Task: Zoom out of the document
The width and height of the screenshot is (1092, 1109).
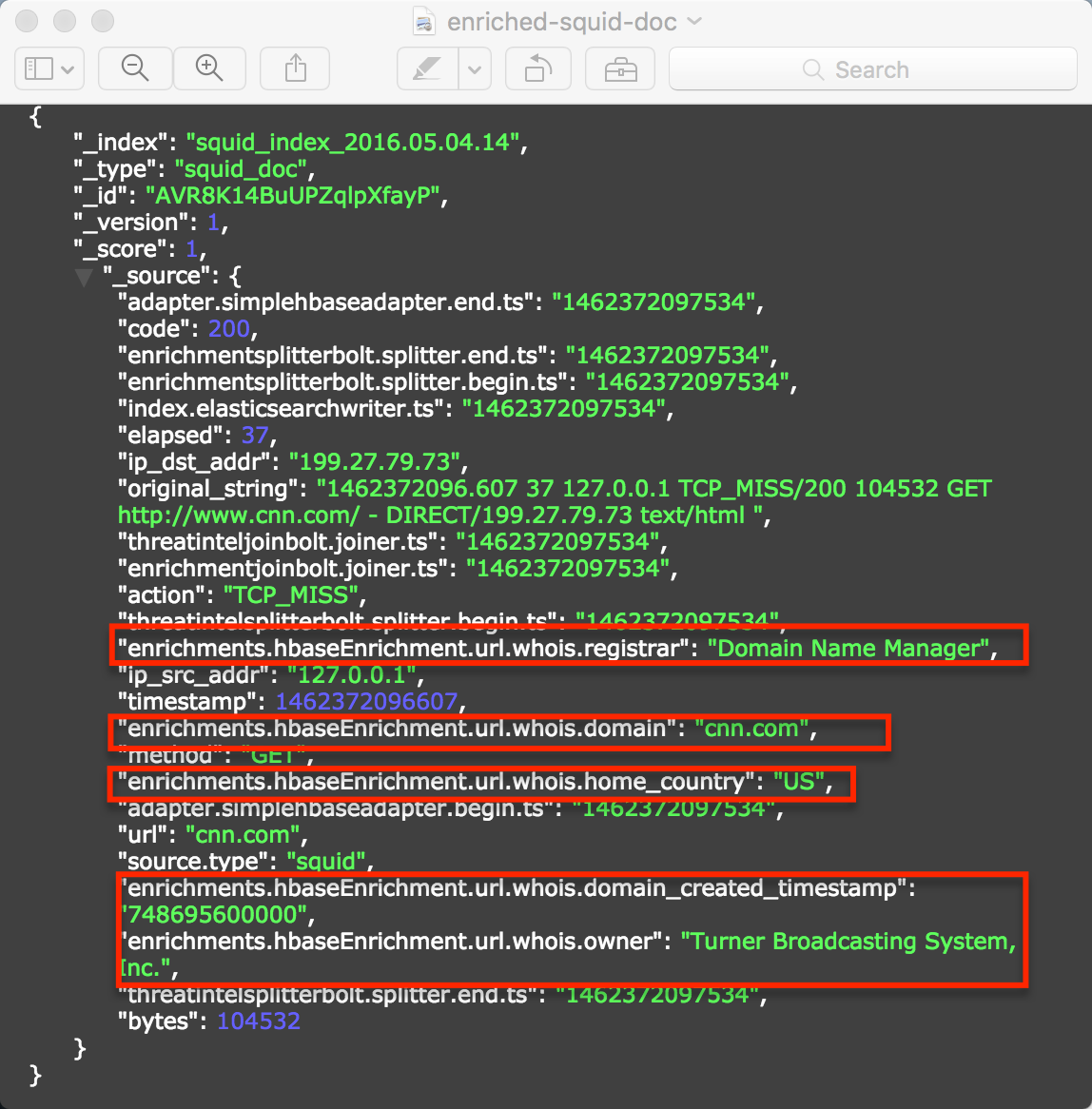Action: tap(134, 68)
